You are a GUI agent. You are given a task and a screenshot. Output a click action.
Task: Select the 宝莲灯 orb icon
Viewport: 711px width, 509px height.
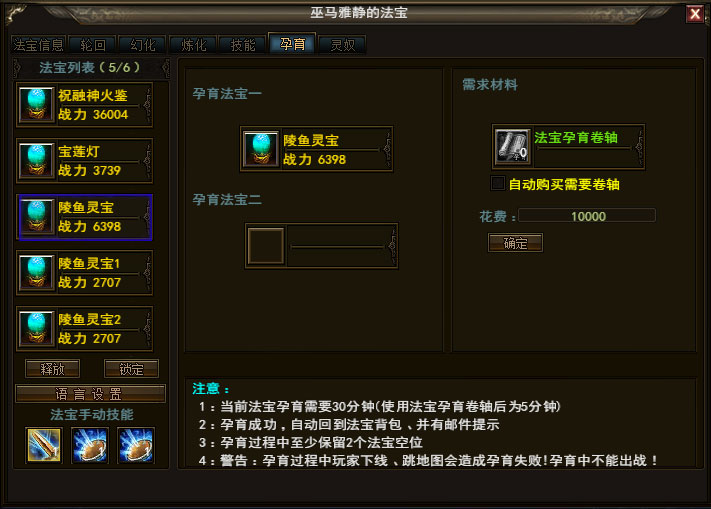[x=36, y=160]
